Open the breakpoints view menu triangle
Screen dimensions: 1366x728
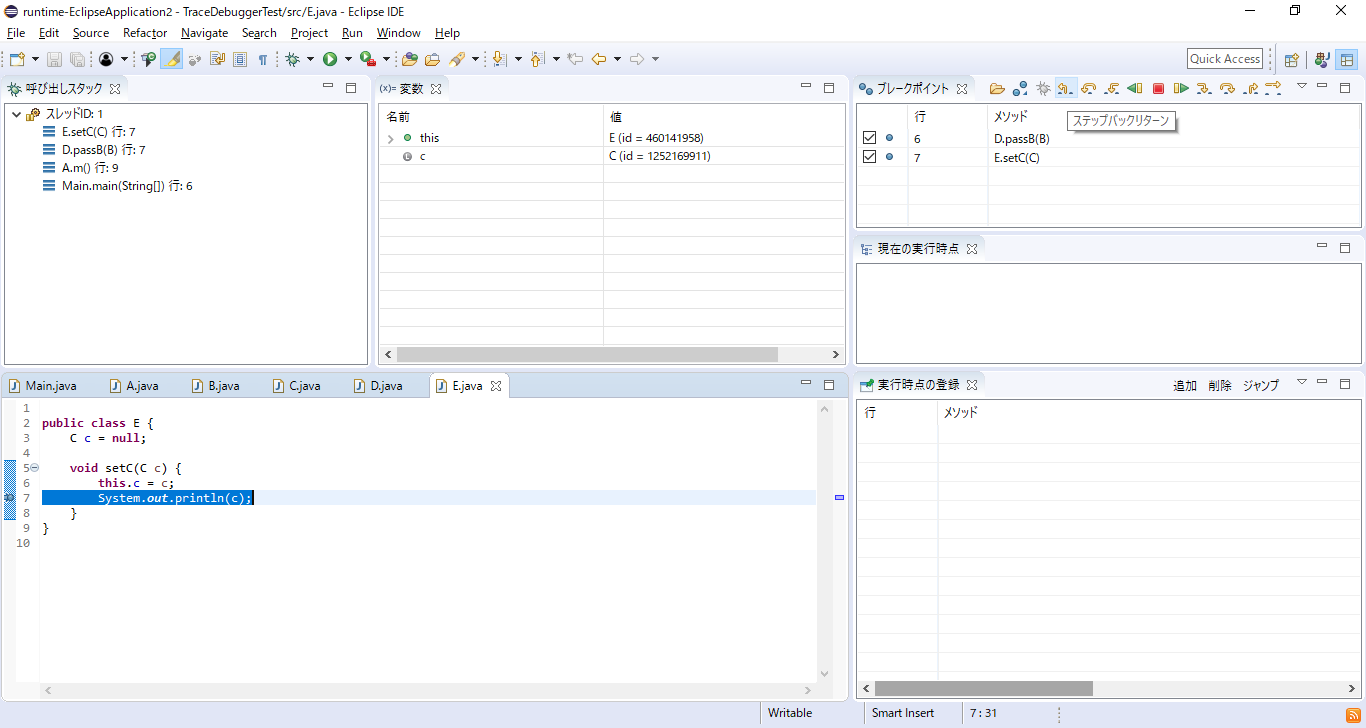[1302, 86]
